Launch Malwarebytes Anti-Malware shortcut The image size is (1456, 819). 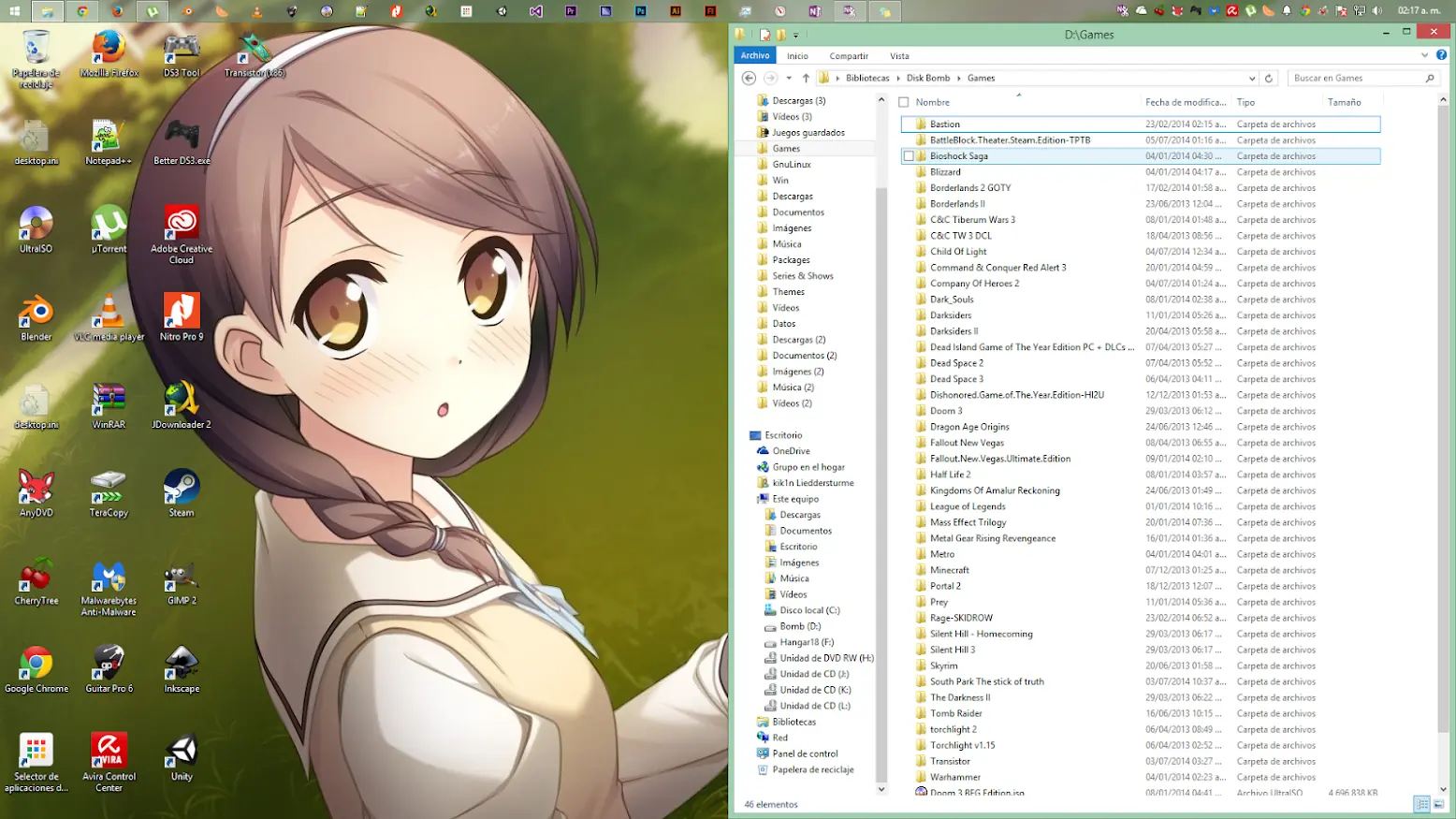(x=109, y=587)
